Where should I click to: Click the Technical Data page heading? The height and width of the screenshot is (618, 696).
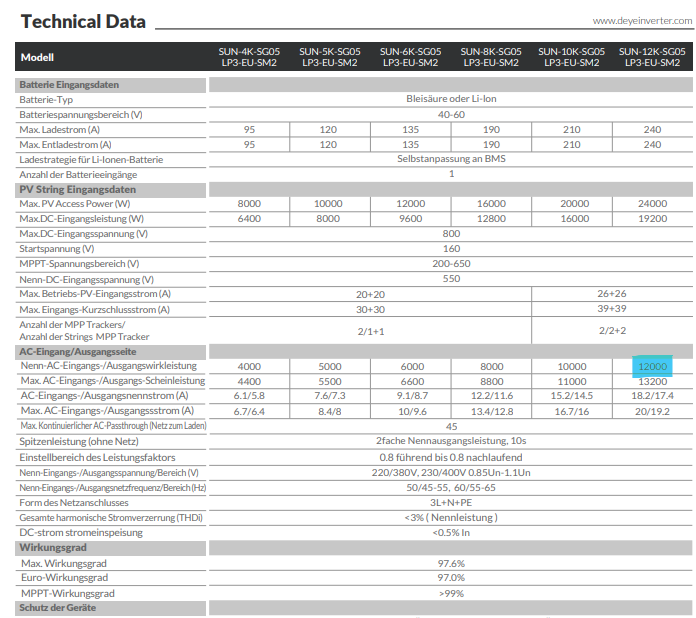point(83,21)
